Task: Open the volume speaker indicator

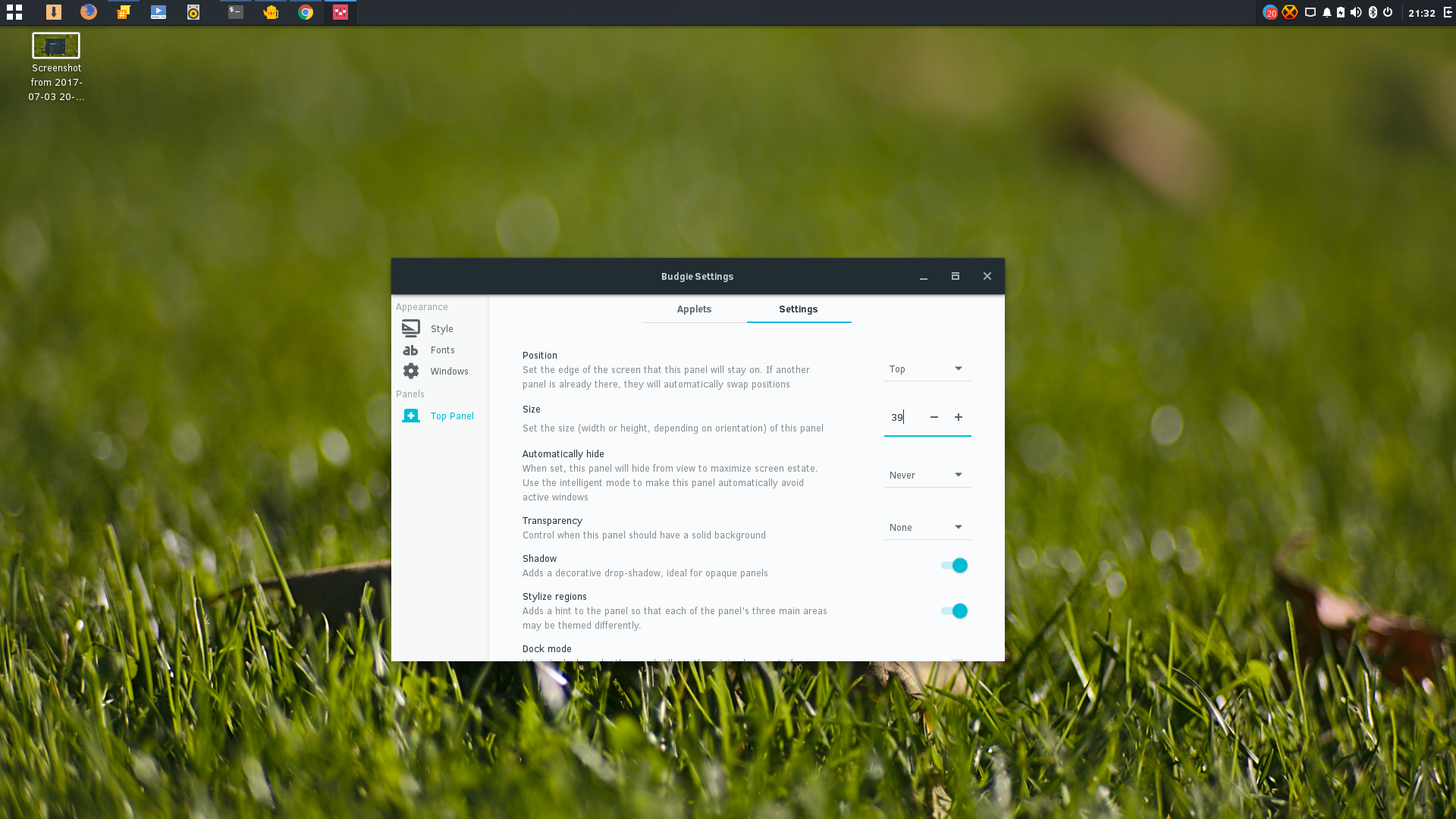Action: (1356, 12)
